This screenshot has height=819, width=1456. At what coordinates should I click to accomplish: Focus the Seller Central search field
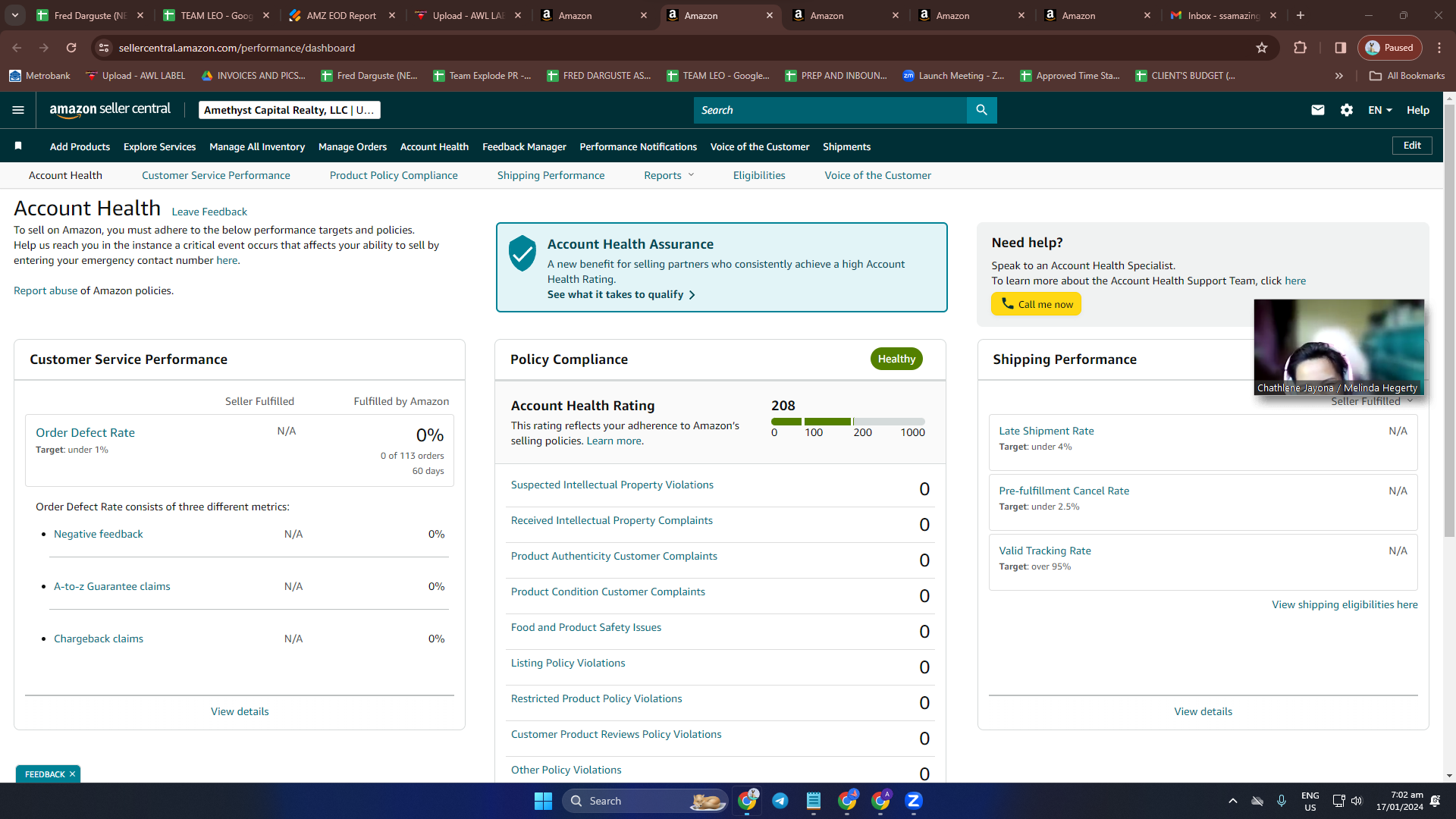click(830, 110)
